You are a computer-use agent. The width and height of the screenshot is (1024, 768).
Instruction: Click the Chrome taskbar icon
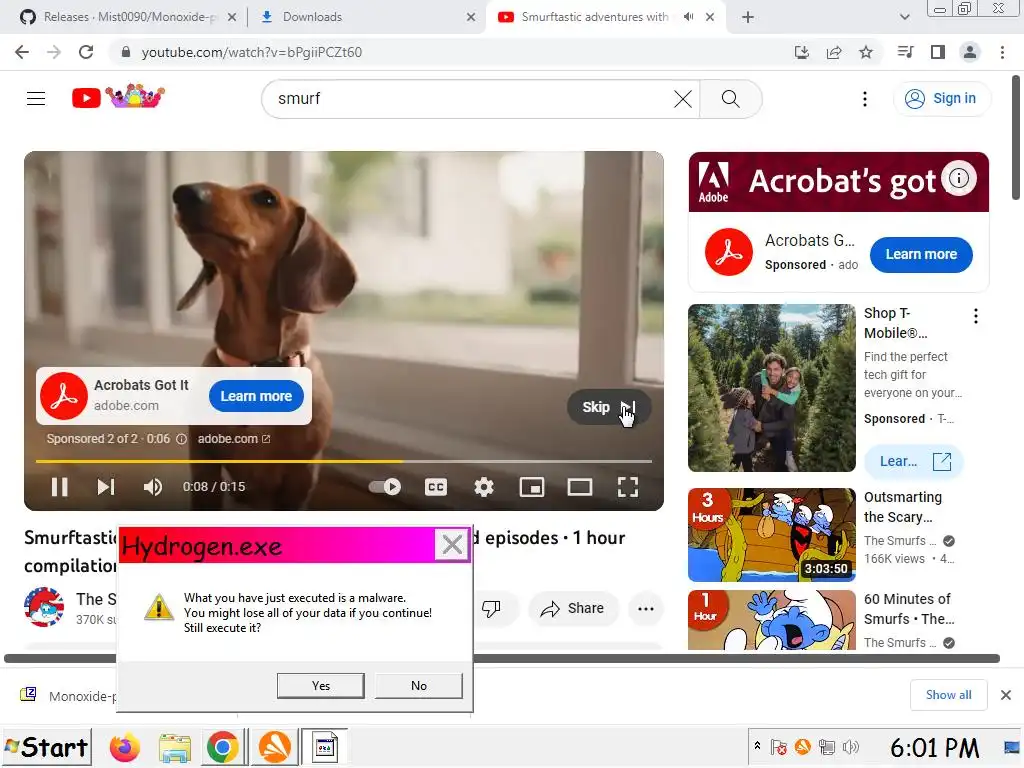[x=223, y=748]
